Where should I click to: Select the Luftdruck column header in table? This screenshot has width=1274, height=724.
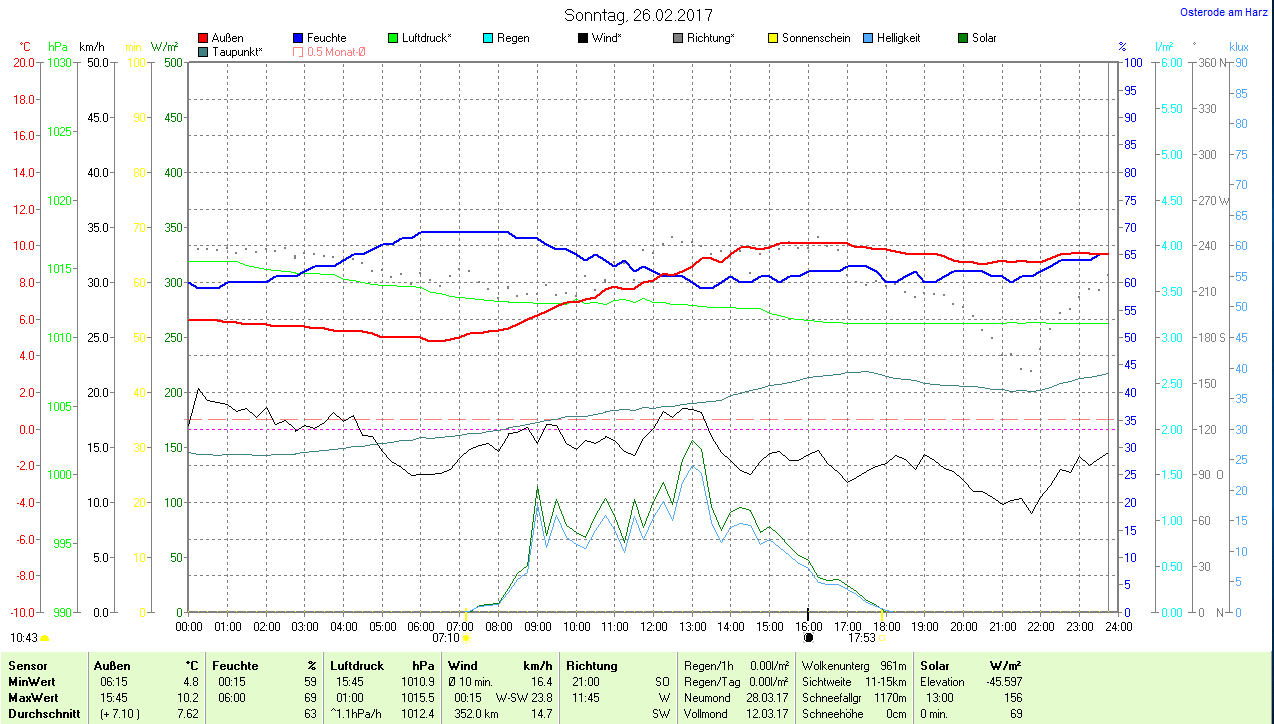(x=357, y=665)
